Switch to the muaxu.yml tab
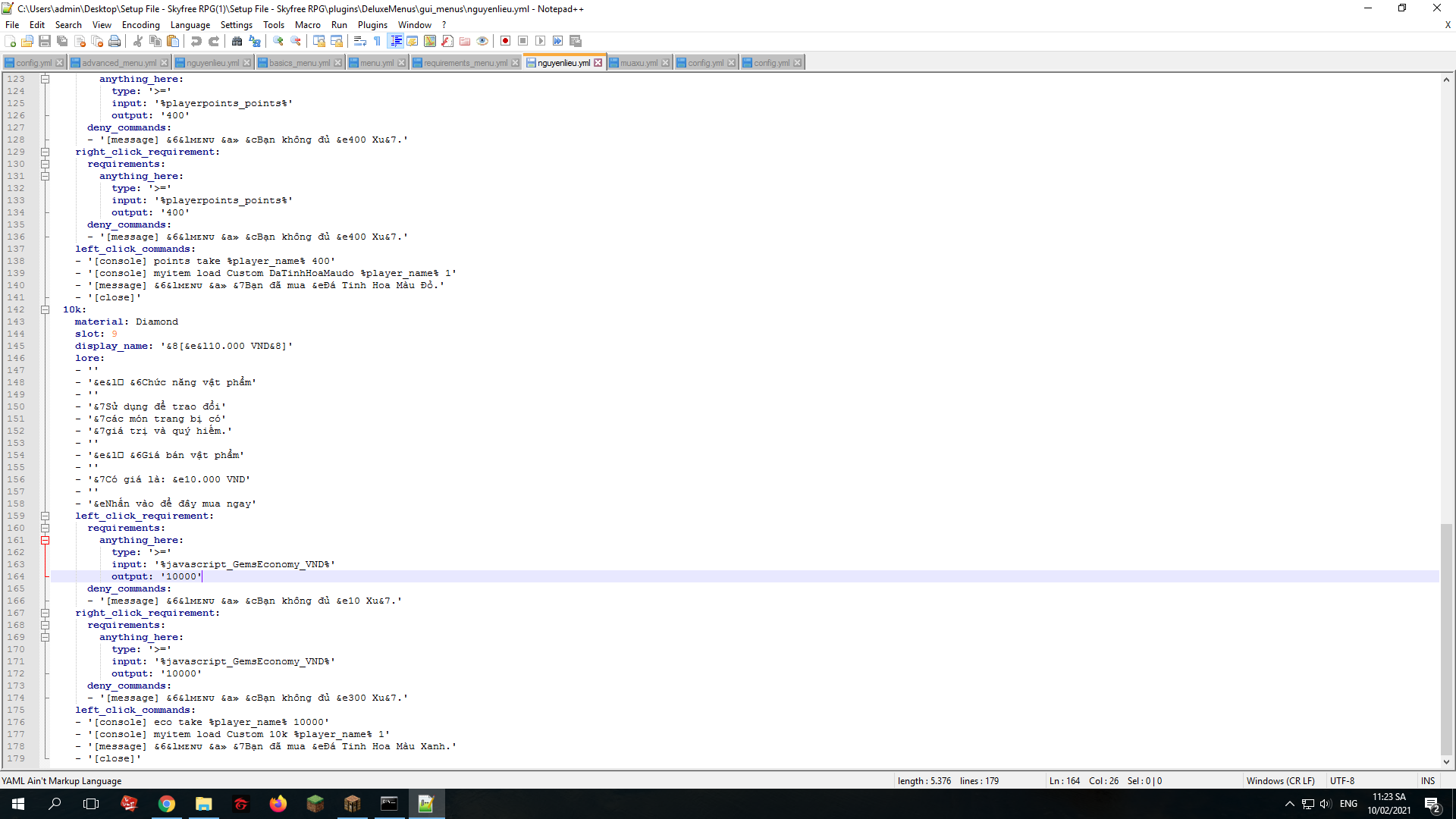Screen dimensions: 1456x819 tap(638, 63)
